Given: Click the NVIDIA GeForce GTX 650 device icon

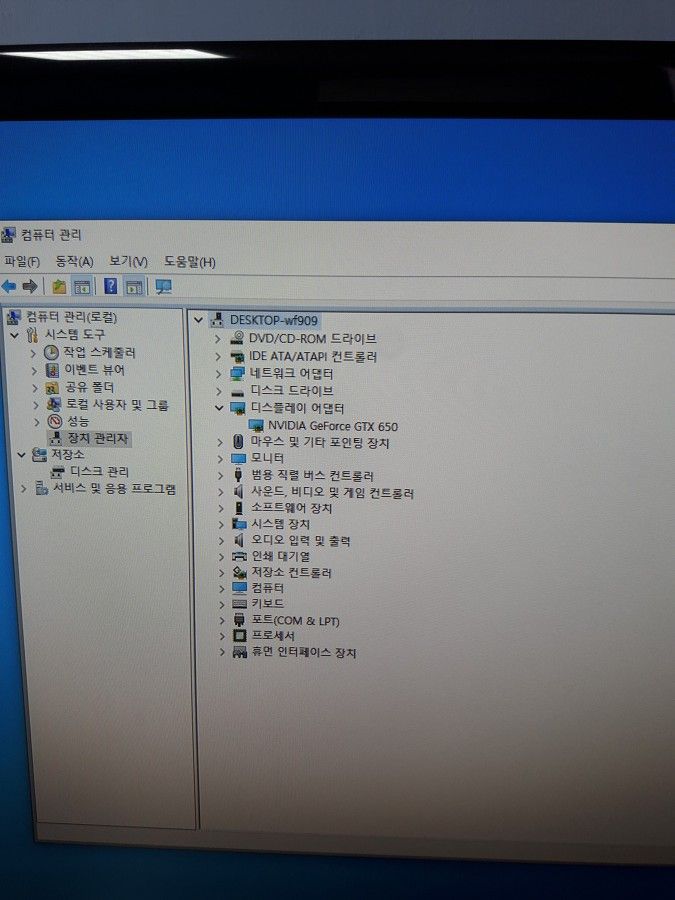Looking at the screenshot, I should 255,426.
